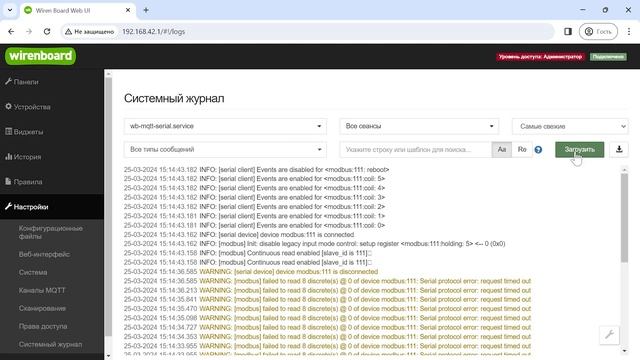Toggle regular expression Re search option
640x360 pixels.
pos(522,149)
